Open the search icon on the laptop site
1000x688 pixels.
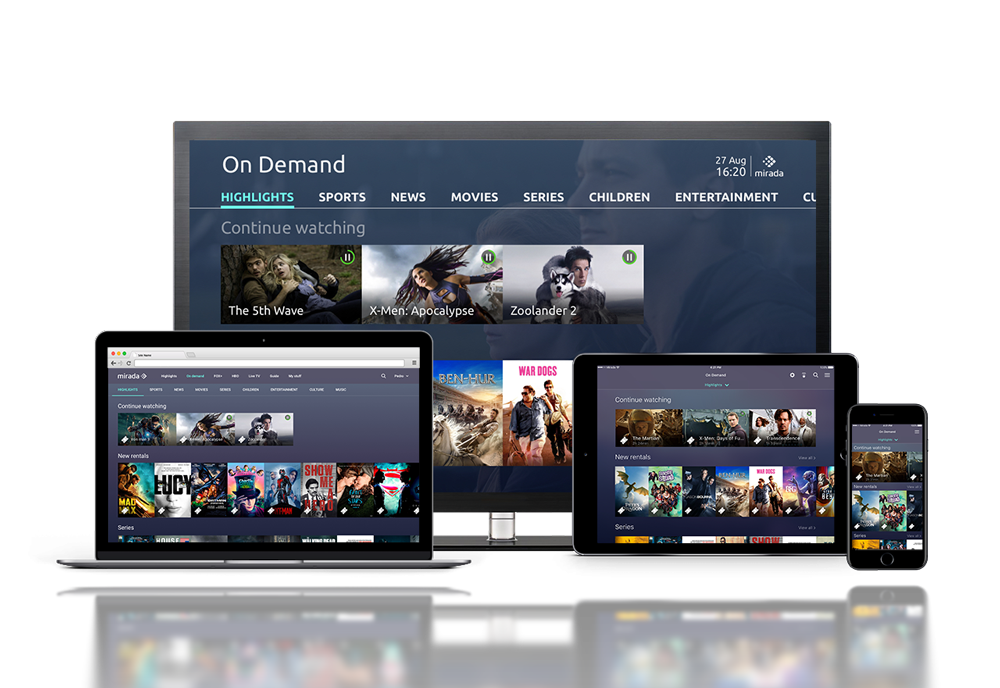[x=383, y=376]
